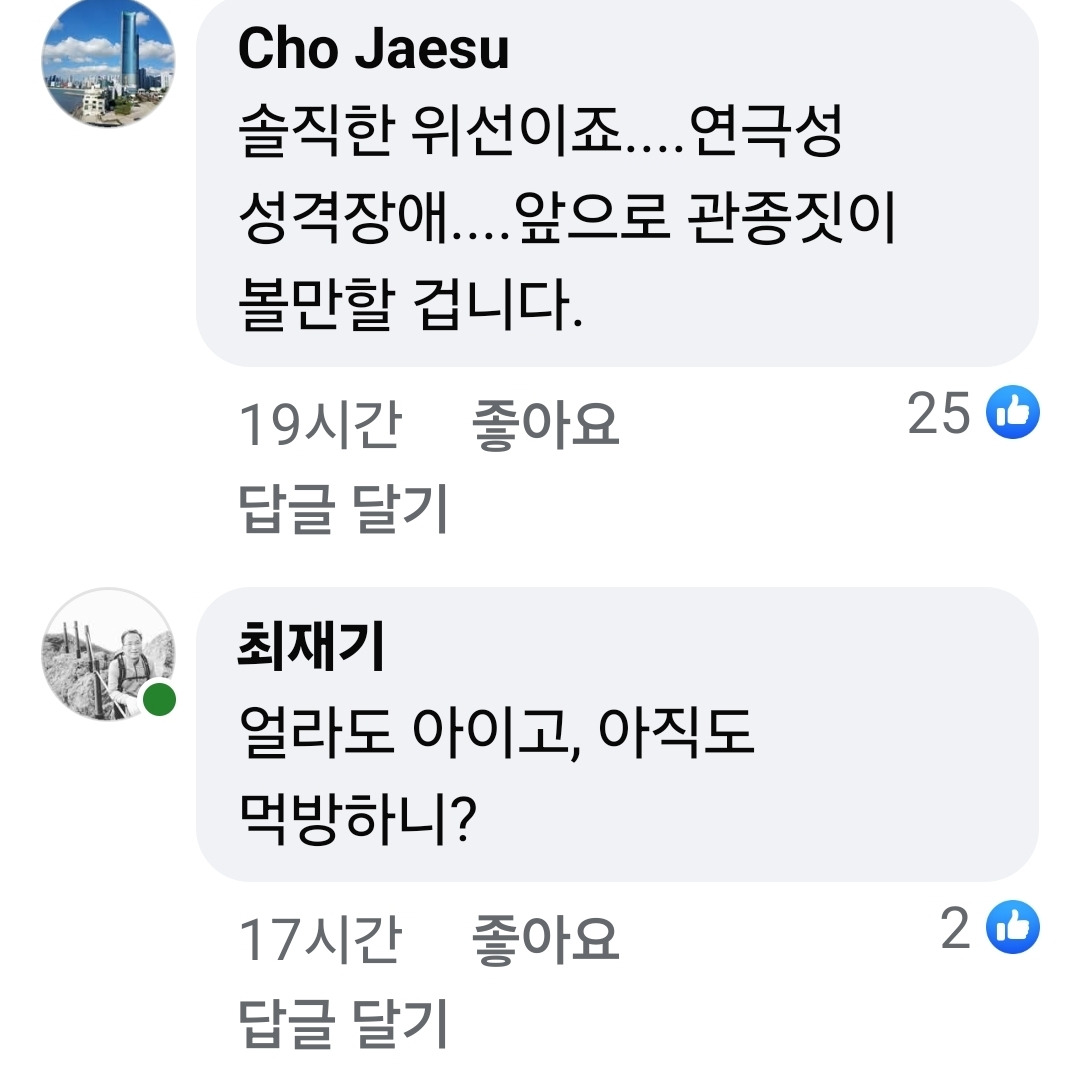Open the Cho Jaesu profile name link

[x=373, y=48]
